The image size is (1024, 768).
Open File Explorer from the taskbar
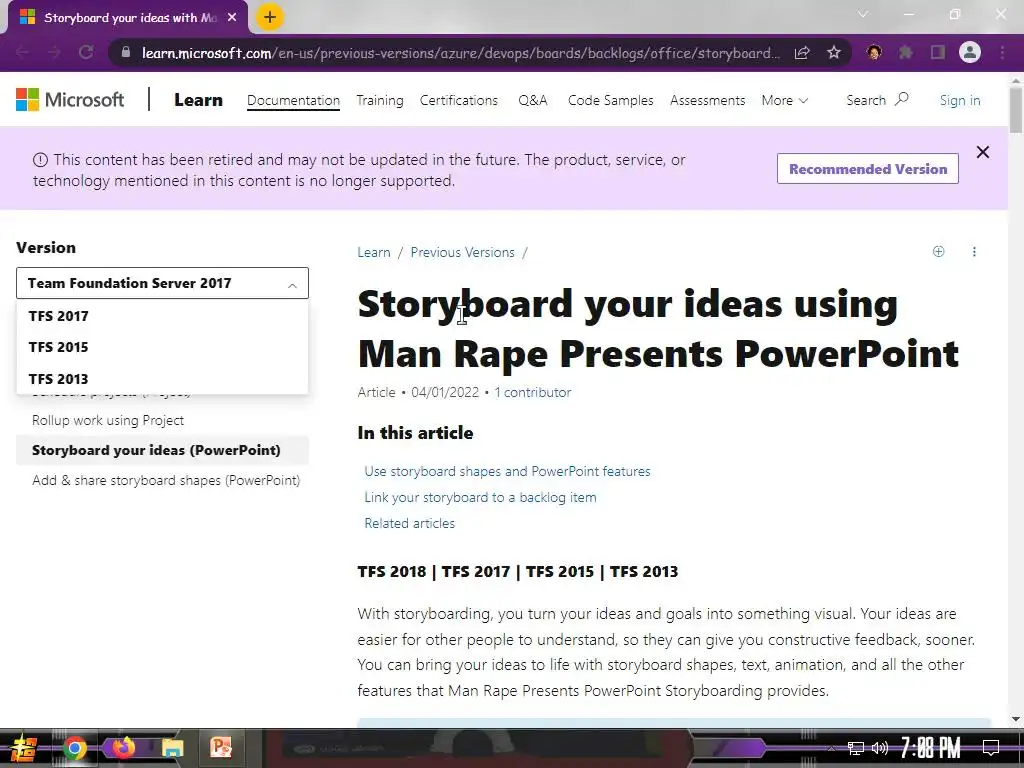173,748
